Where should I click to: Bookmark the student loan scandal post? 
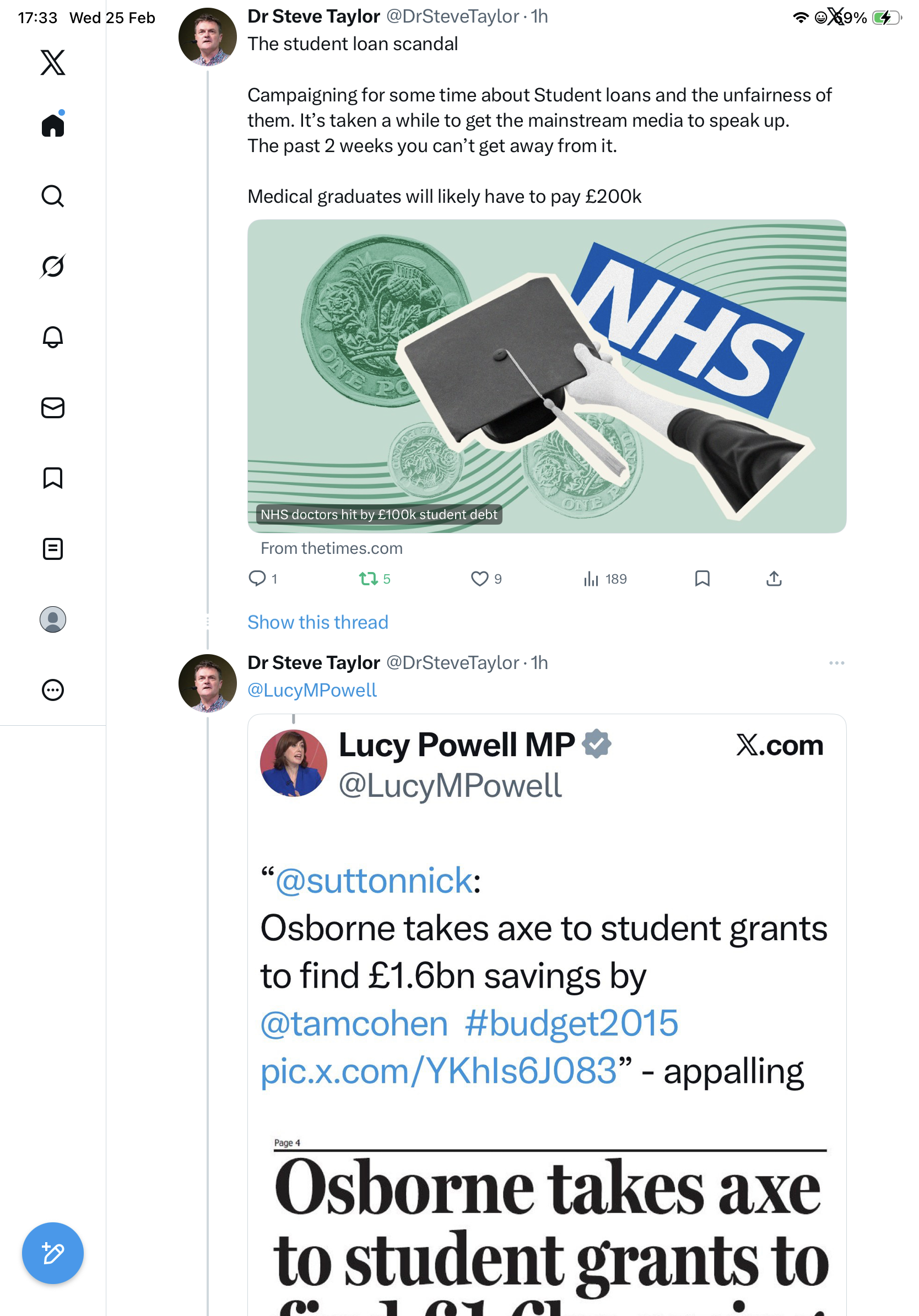tap(702, 579)
